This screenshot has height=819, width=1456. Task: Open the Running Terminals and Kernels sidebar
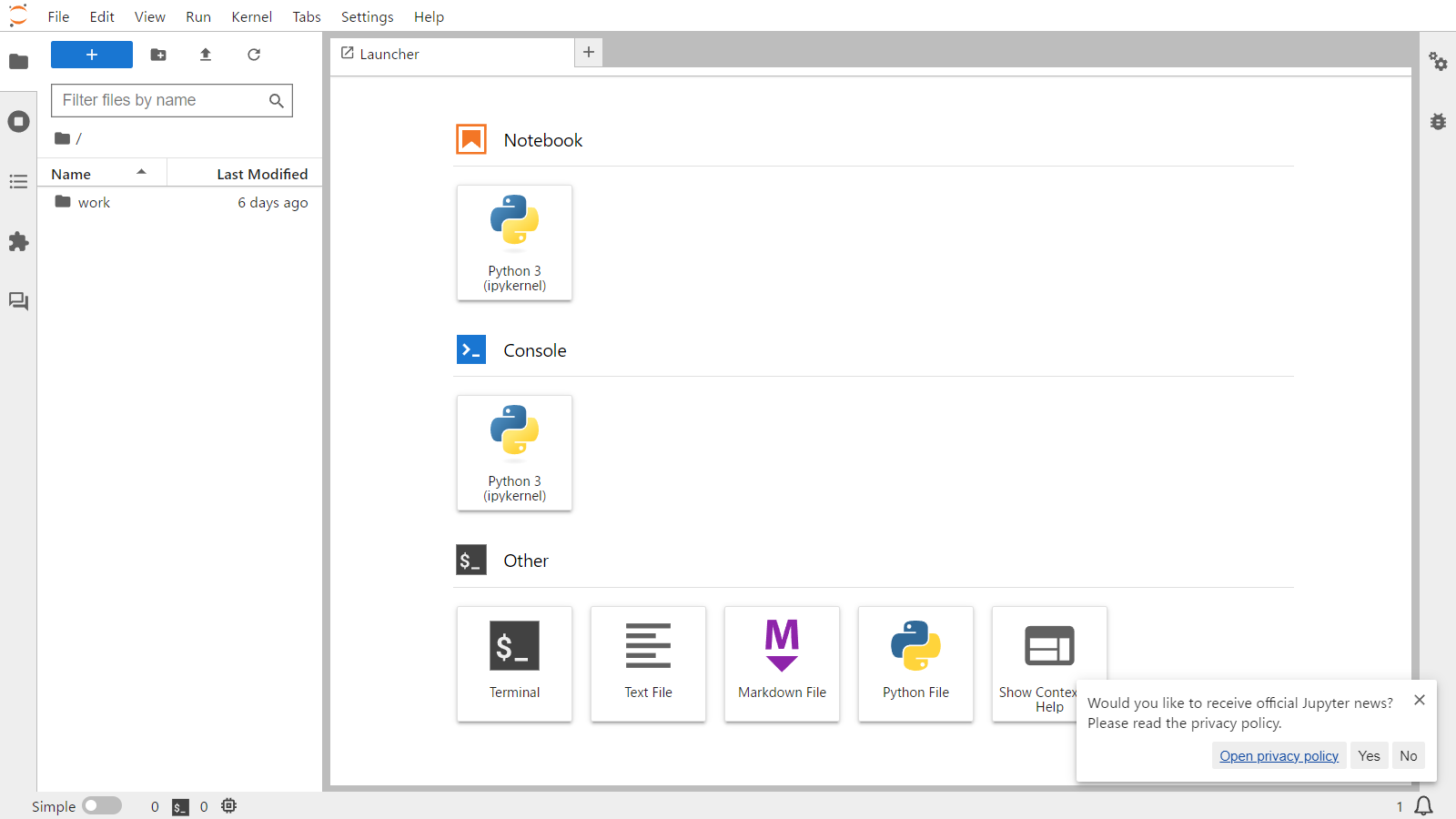(x=18, y=122)
